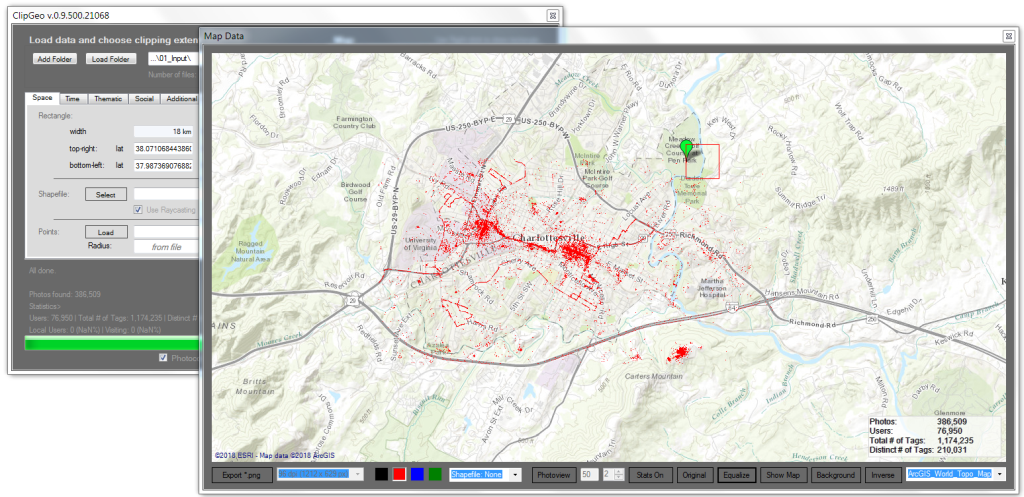Click the rectangle width input field
The image size is (1024, 497).
pyautogui.click(x=165, y=131)
